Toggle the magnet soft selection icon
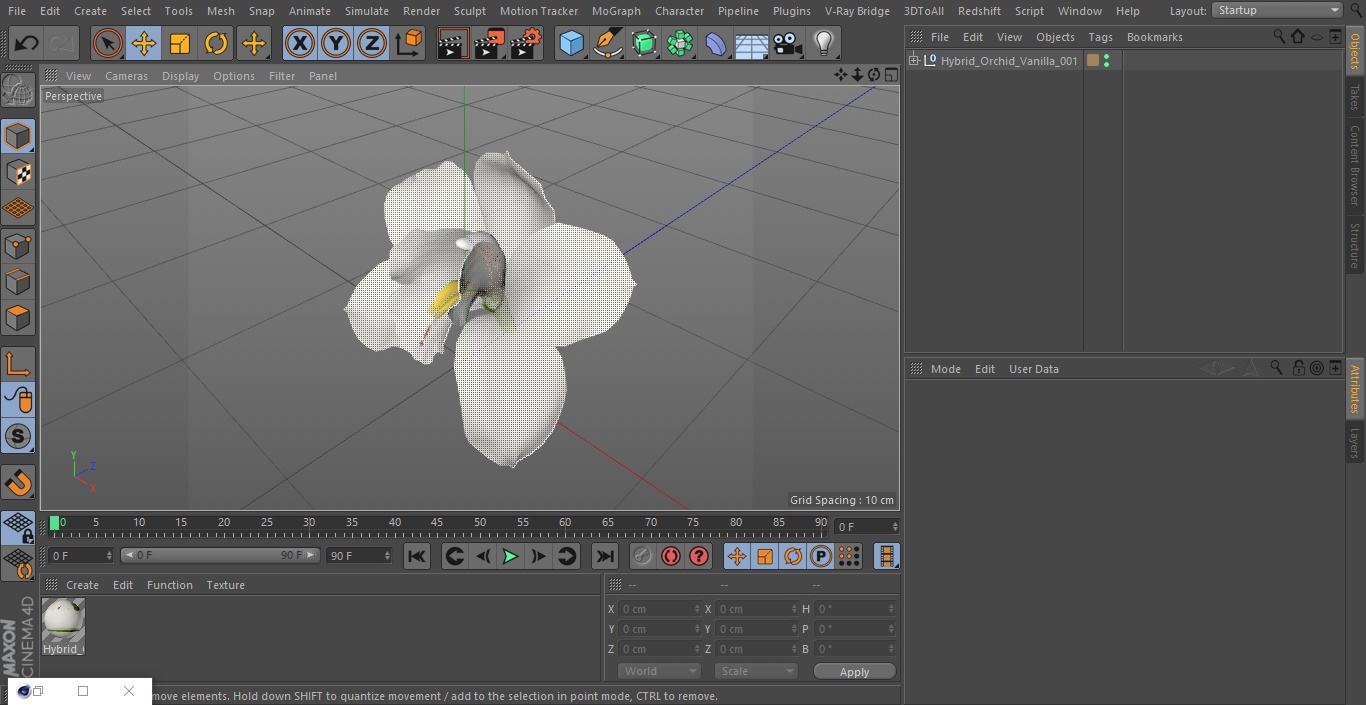Viewport: 1366px width, 705px height. (x=18, y=483)
